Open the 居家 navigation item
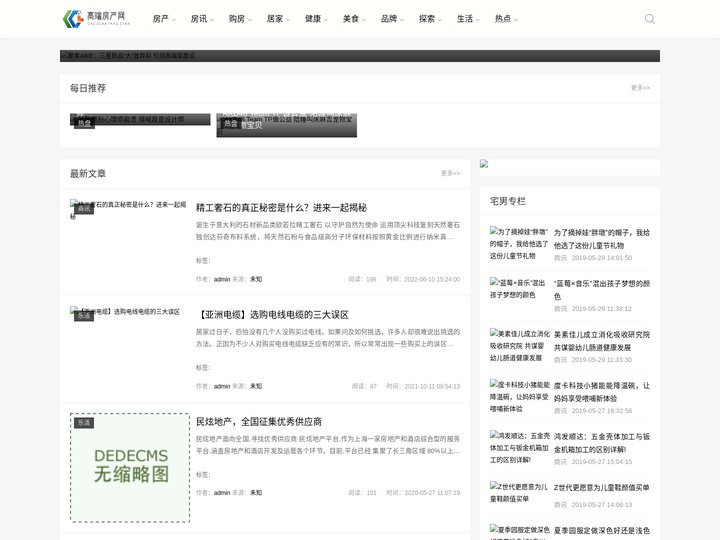 (275, 19)
